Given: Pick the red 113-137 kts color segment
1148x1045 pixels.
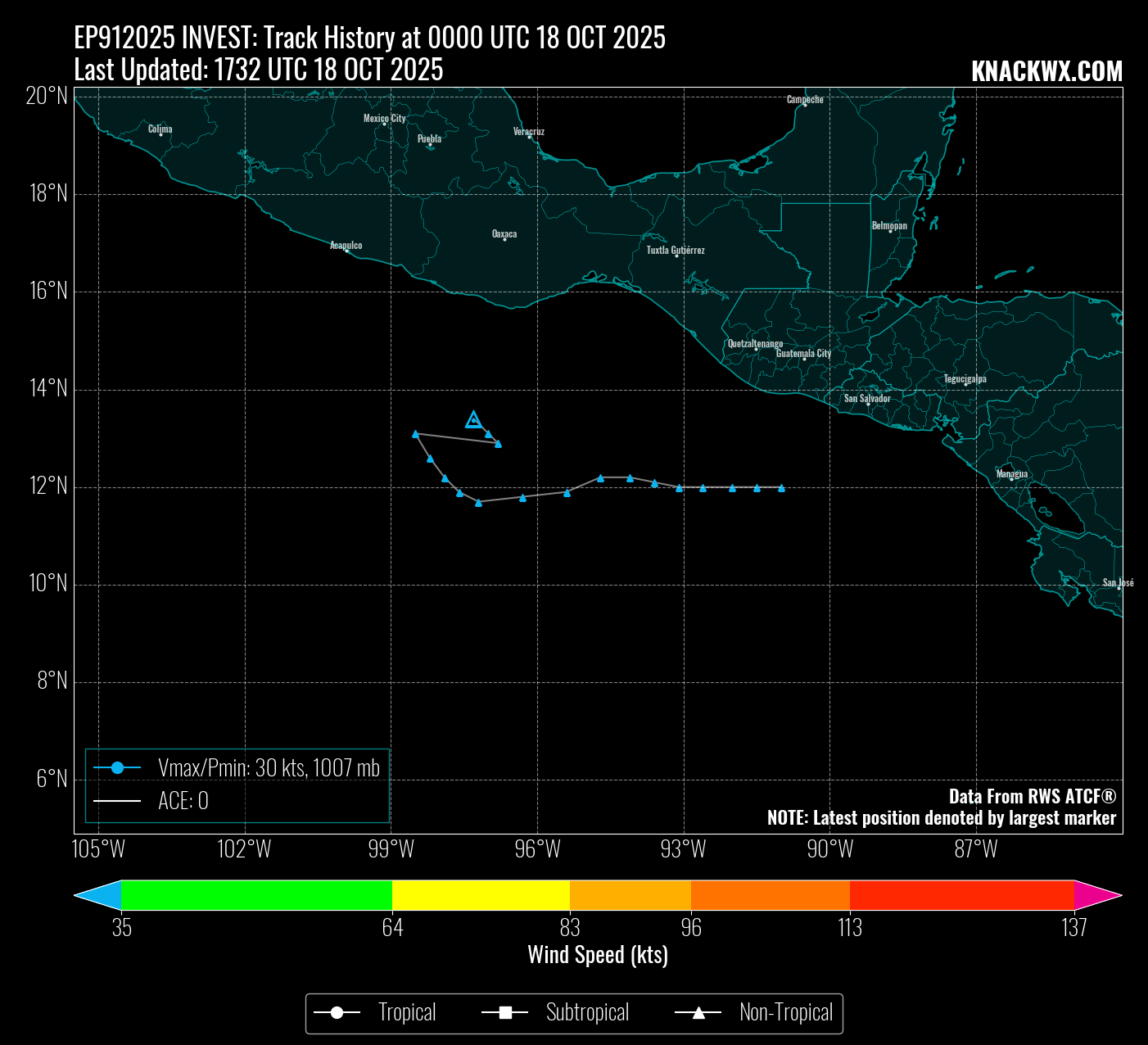Looking at the screenshot, I should coord(961,895).
